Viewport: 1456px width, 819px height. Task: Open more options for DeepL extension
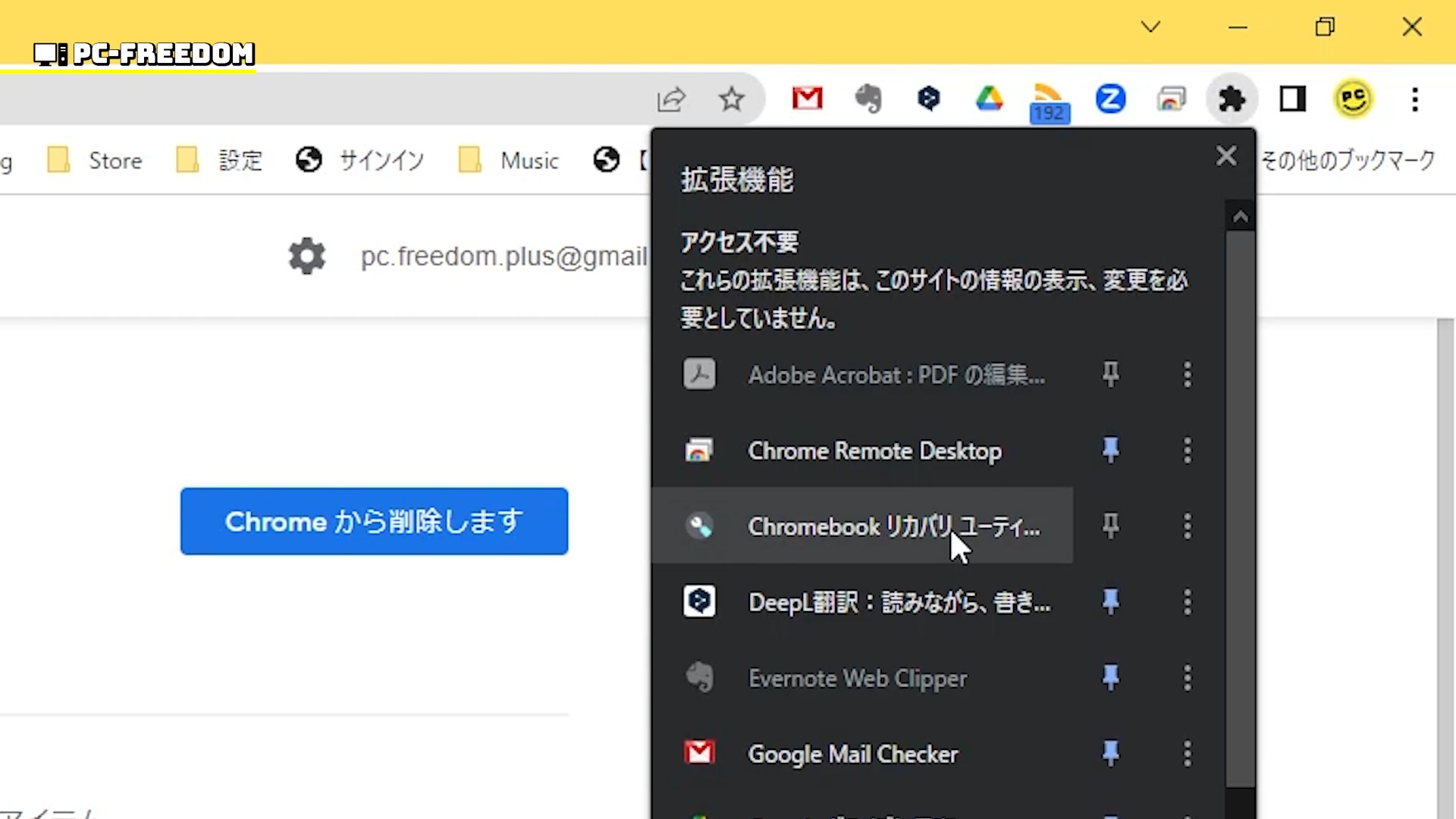[x=1188, y=602]
